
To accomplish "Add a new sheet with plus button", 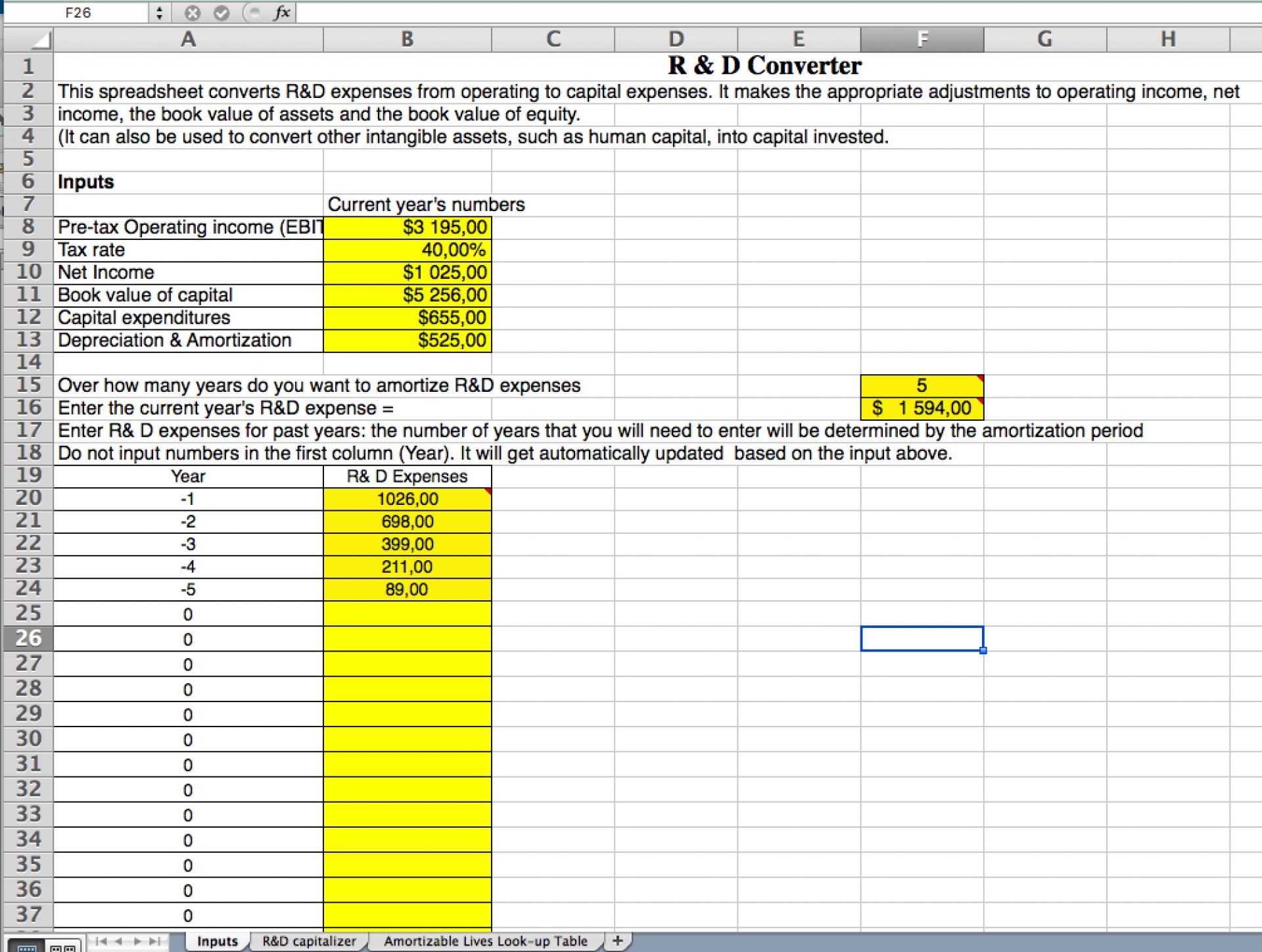I will 617,941.
